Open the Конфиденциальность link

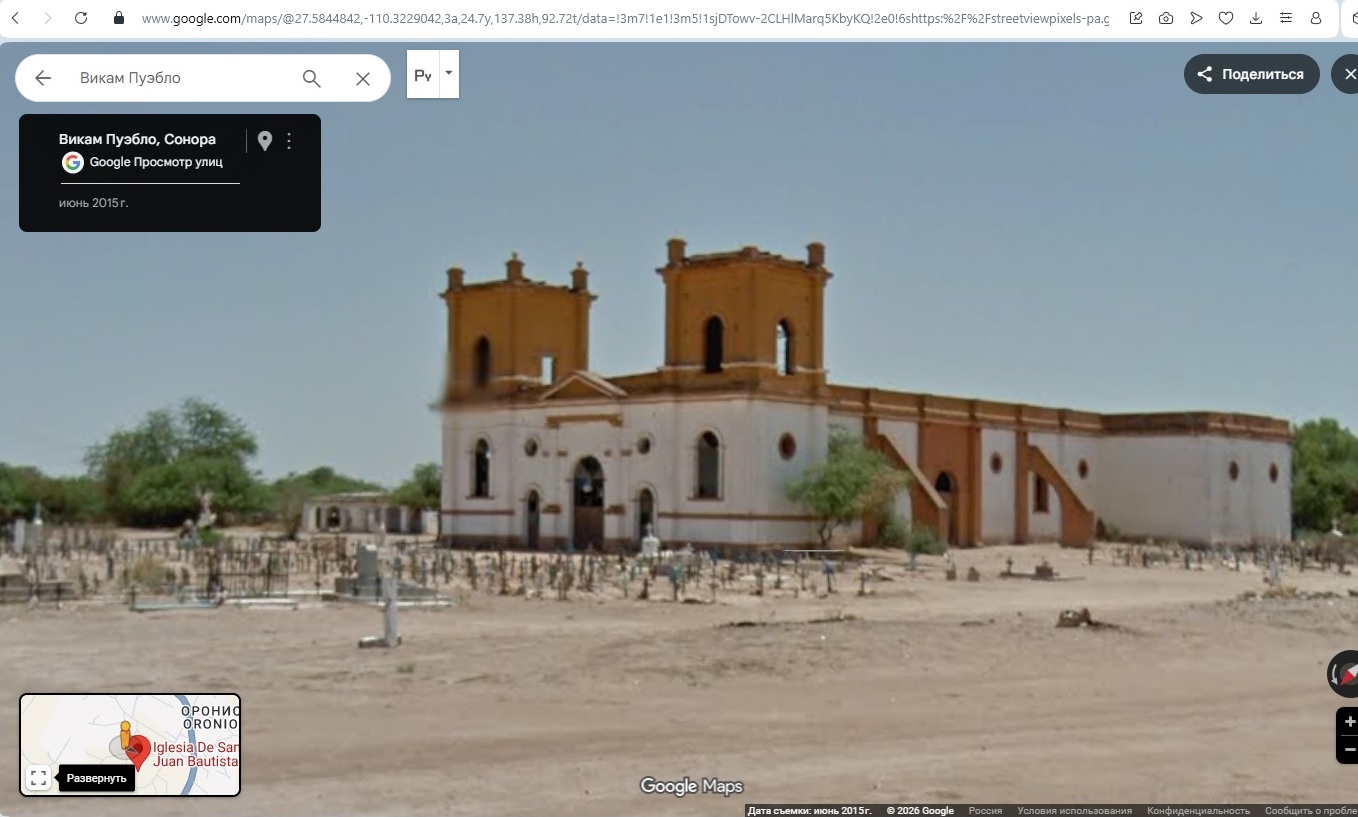click(1198, 810)
